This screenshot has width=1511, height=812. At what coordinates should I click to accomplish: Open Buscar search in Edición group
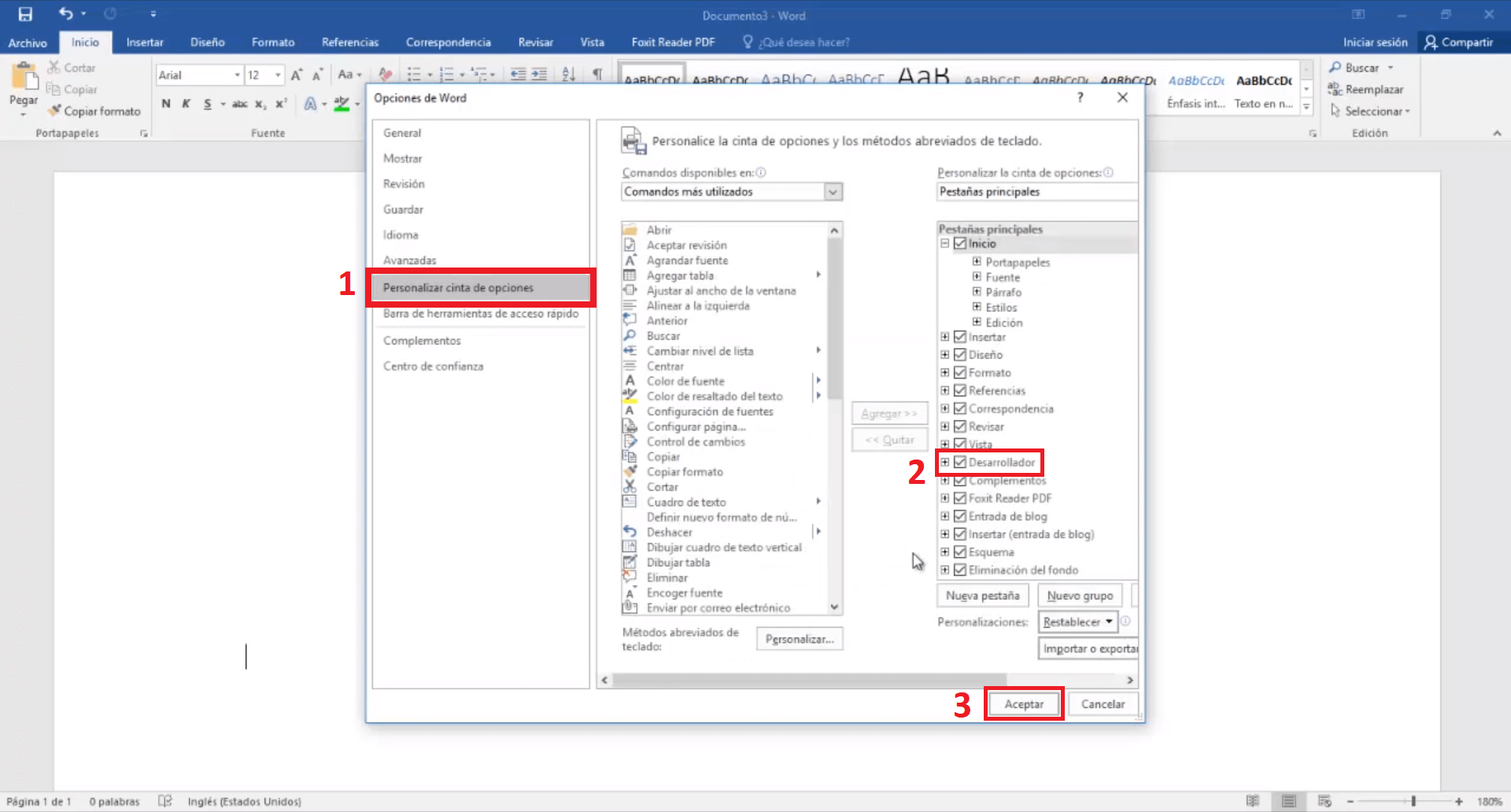point(1361,68)
